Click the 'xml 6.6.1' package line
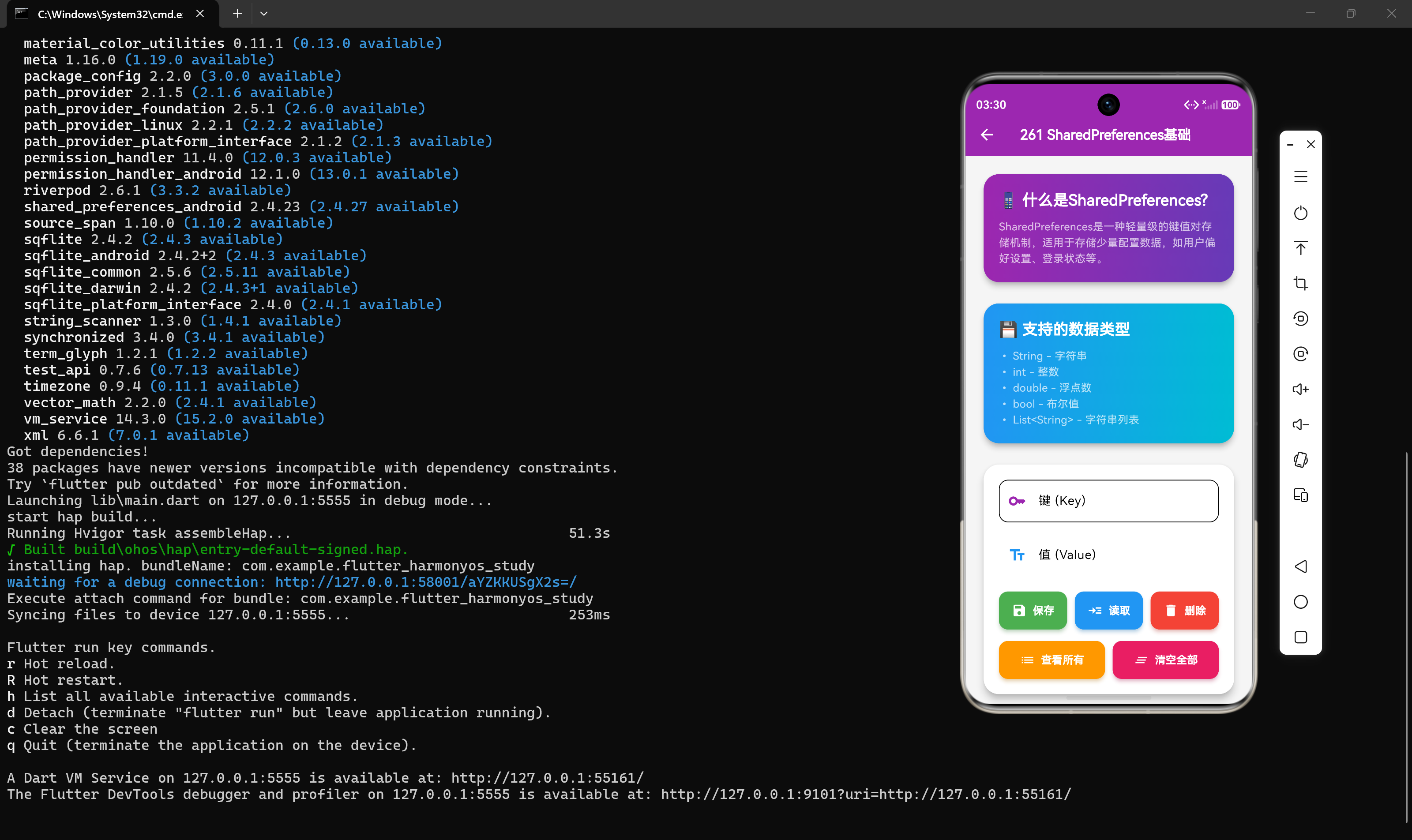The height and width of the screenshot is (840, 1412). coord(136,435)
